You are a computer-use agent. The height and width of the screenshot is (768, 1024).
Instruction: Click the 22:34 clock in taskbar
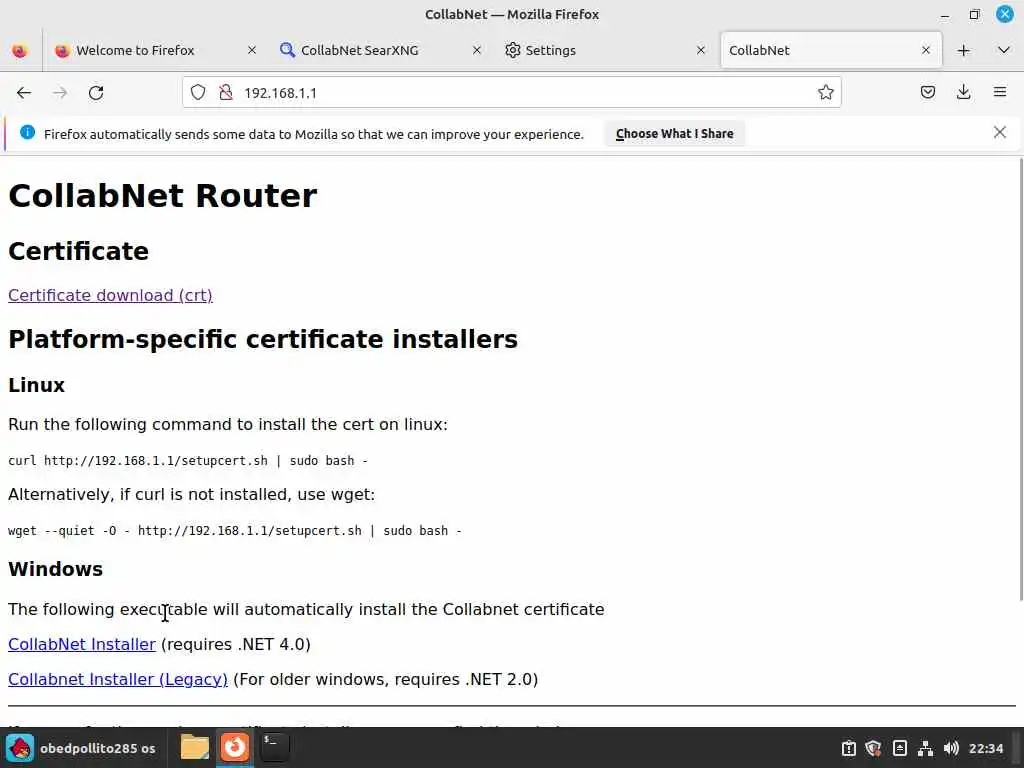985,748
